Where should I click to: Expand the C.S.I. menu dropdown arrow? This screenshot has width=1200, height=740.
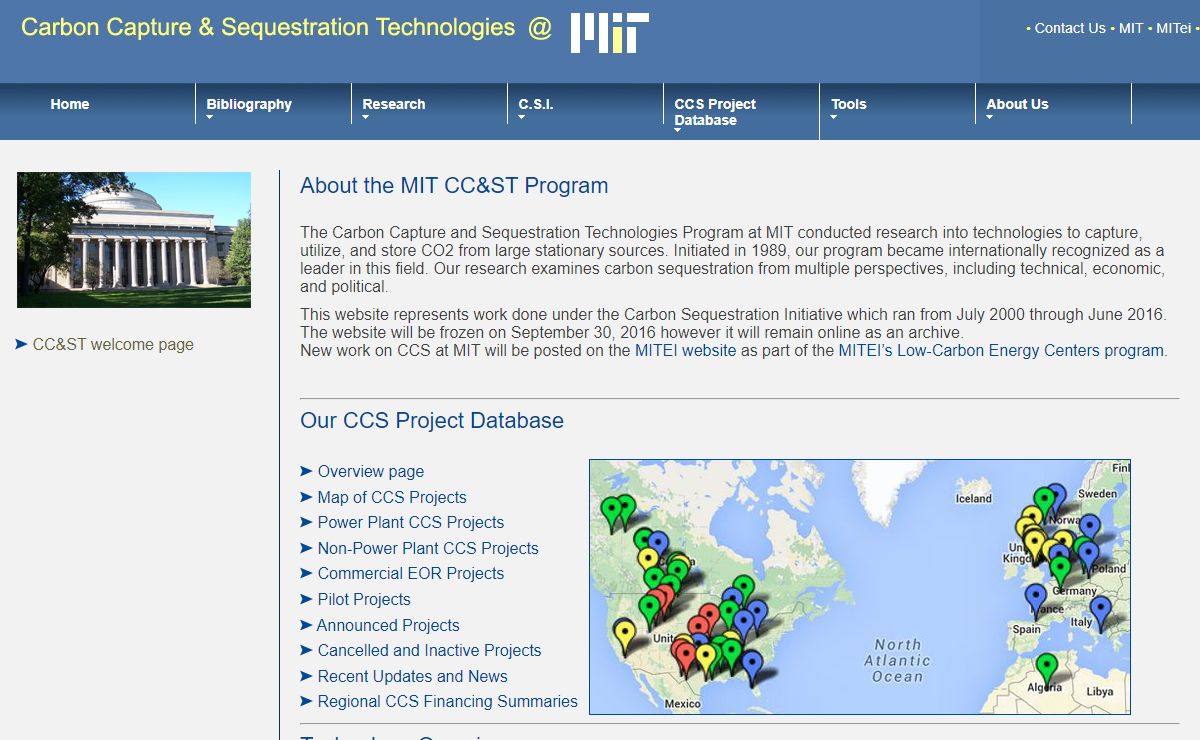(522, 118)
